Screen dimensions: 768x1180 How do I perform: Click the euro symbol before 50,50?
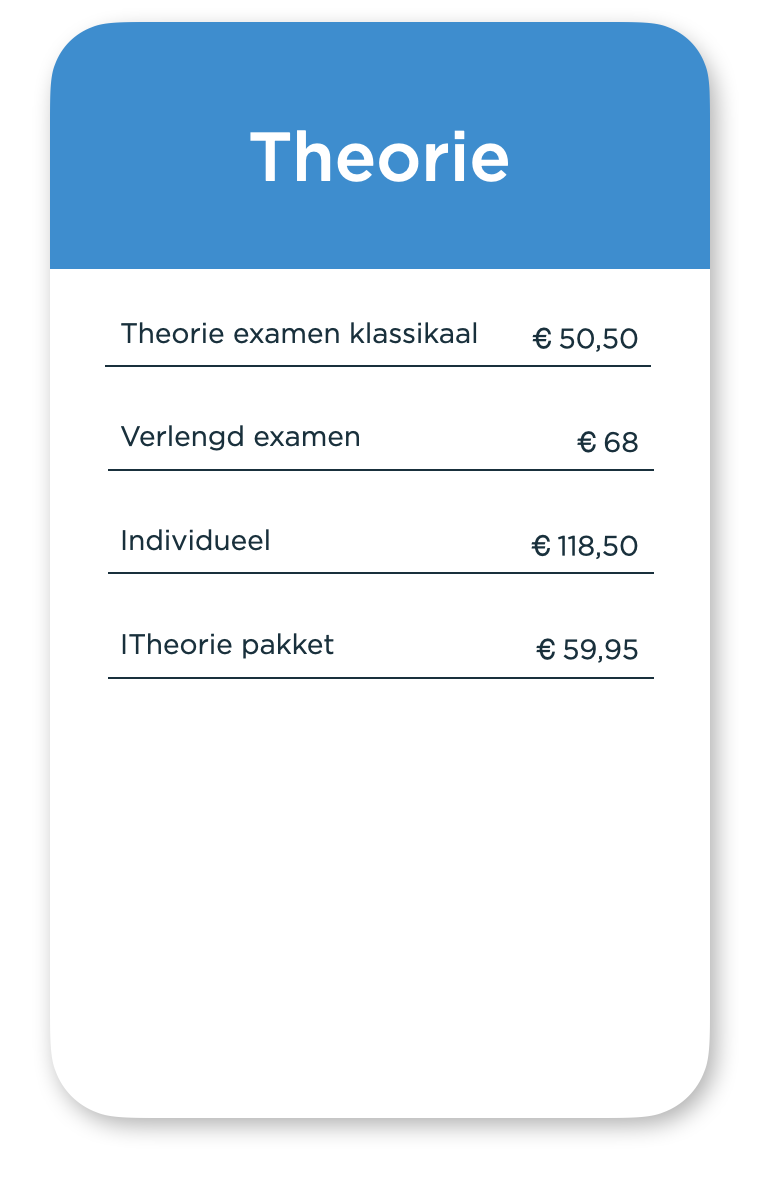tap(543, 339)
